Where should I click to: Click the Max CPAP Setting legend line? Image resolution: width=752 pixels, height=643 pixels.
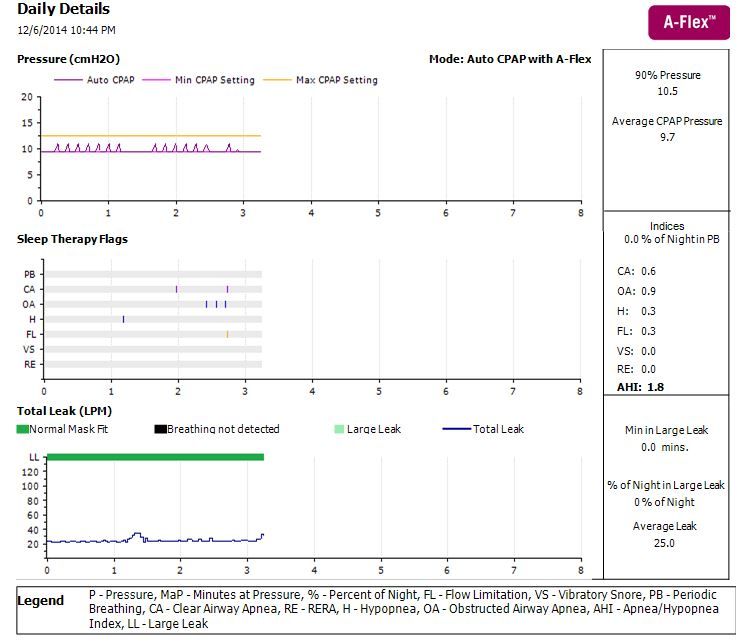point(277,80)
